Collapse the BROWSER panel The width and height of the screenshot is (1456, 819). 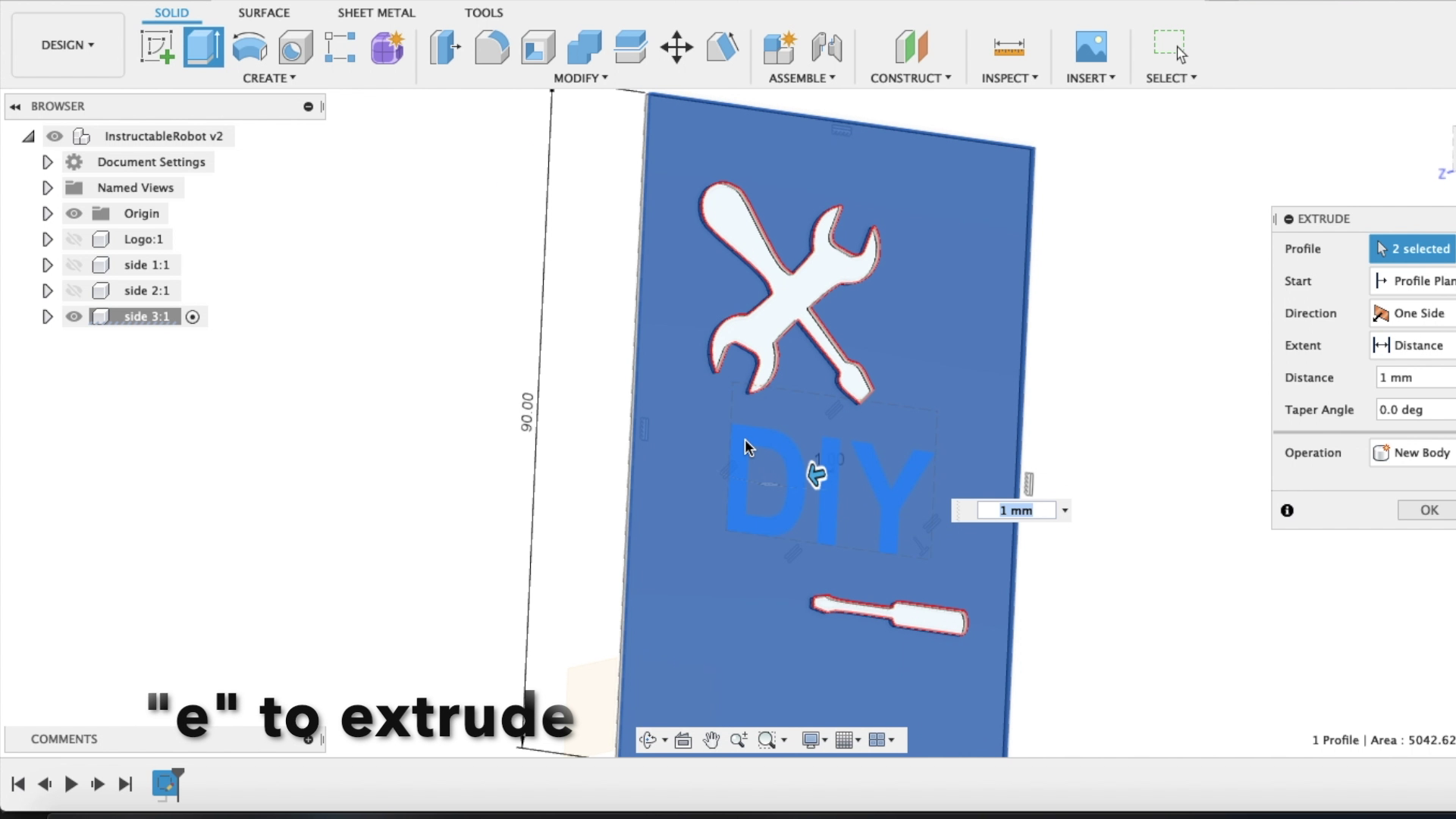[15, 106]
